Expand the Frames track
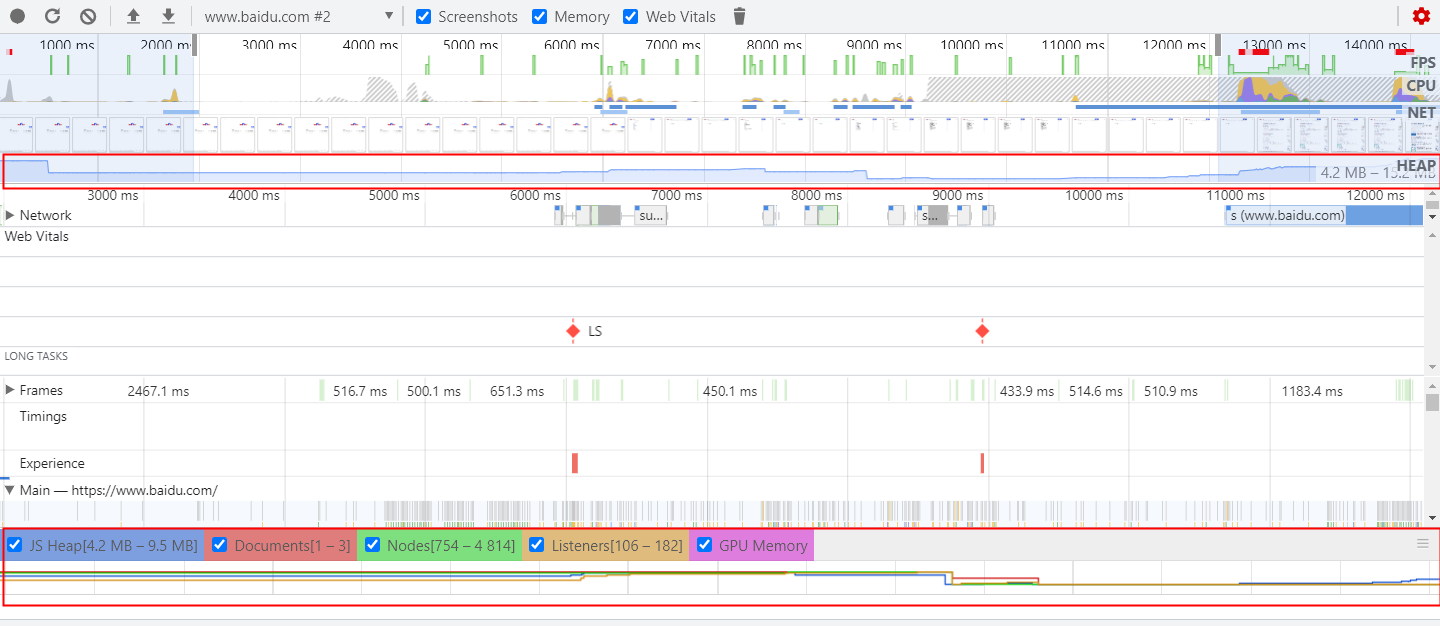Screen dimensions: 1440x626 click(x=10, y=390)
